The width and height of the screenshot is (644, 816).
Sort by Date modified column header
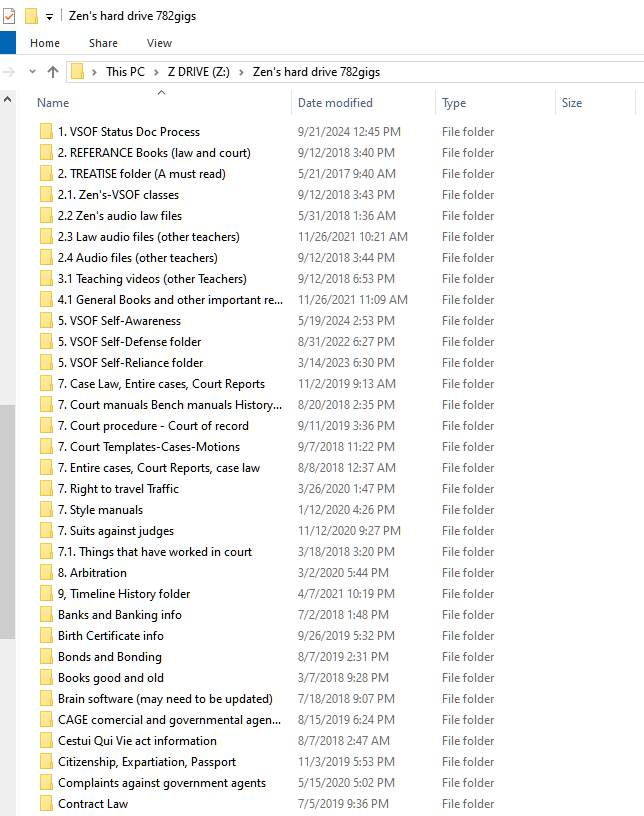tap(335, 103)
